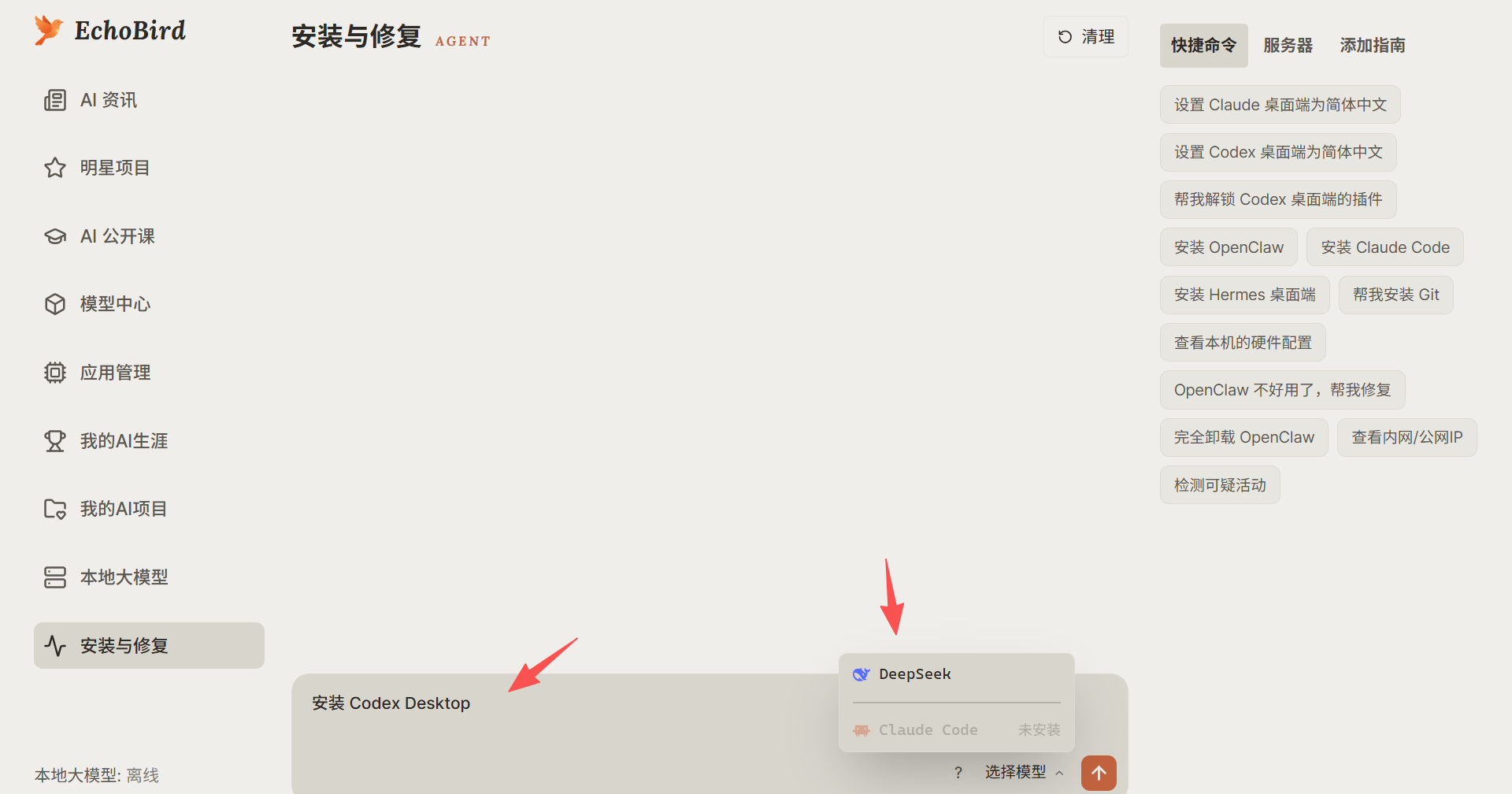The height and width of the screenshot is (794, 1512).
Task: Click the 检测可疑活动 shortcut
Action: pos(1220,485)
